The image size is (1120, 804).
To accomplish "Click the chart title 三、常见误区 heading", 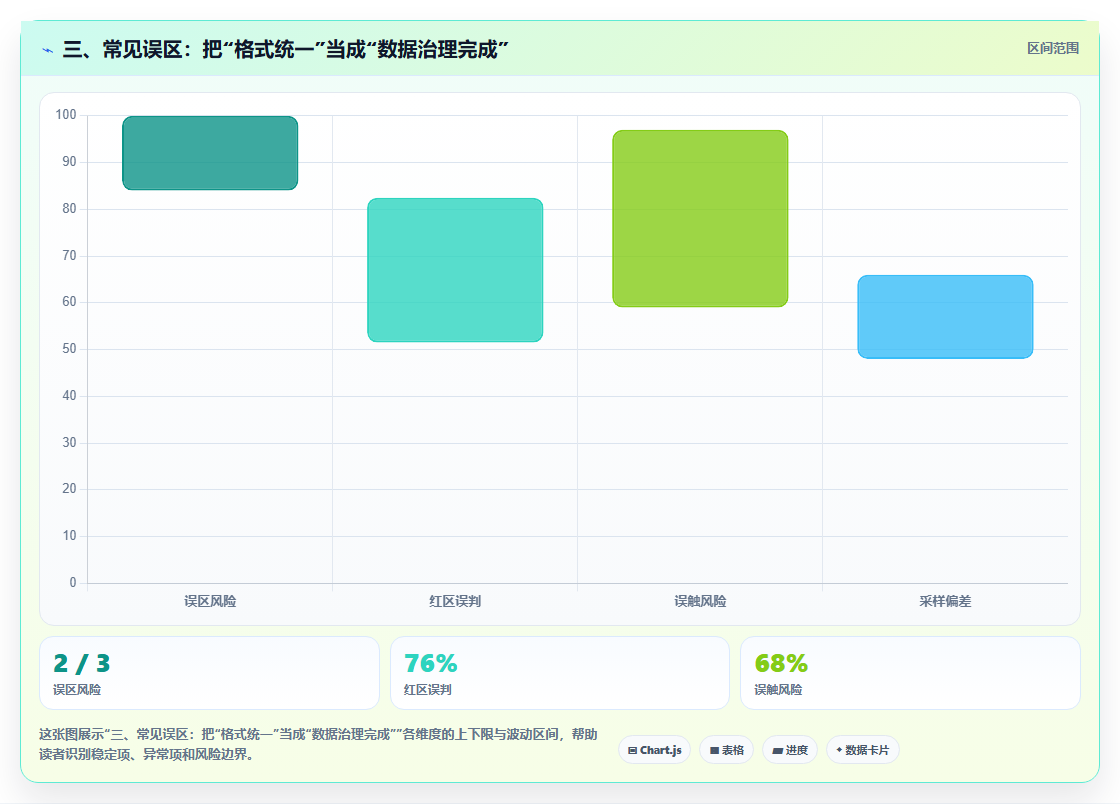I will tap(286, 50).
